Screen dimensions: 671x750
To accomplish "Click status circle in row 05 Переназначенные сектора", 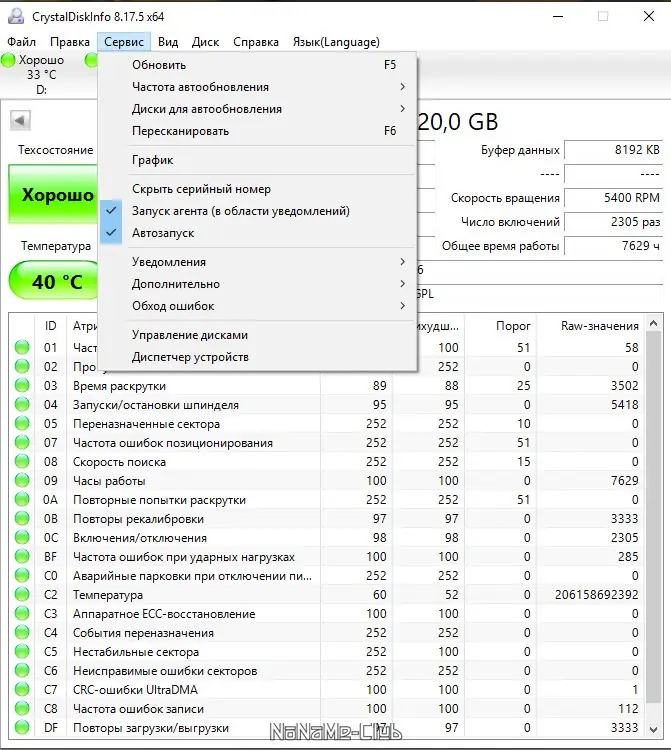I will point(22,424).
